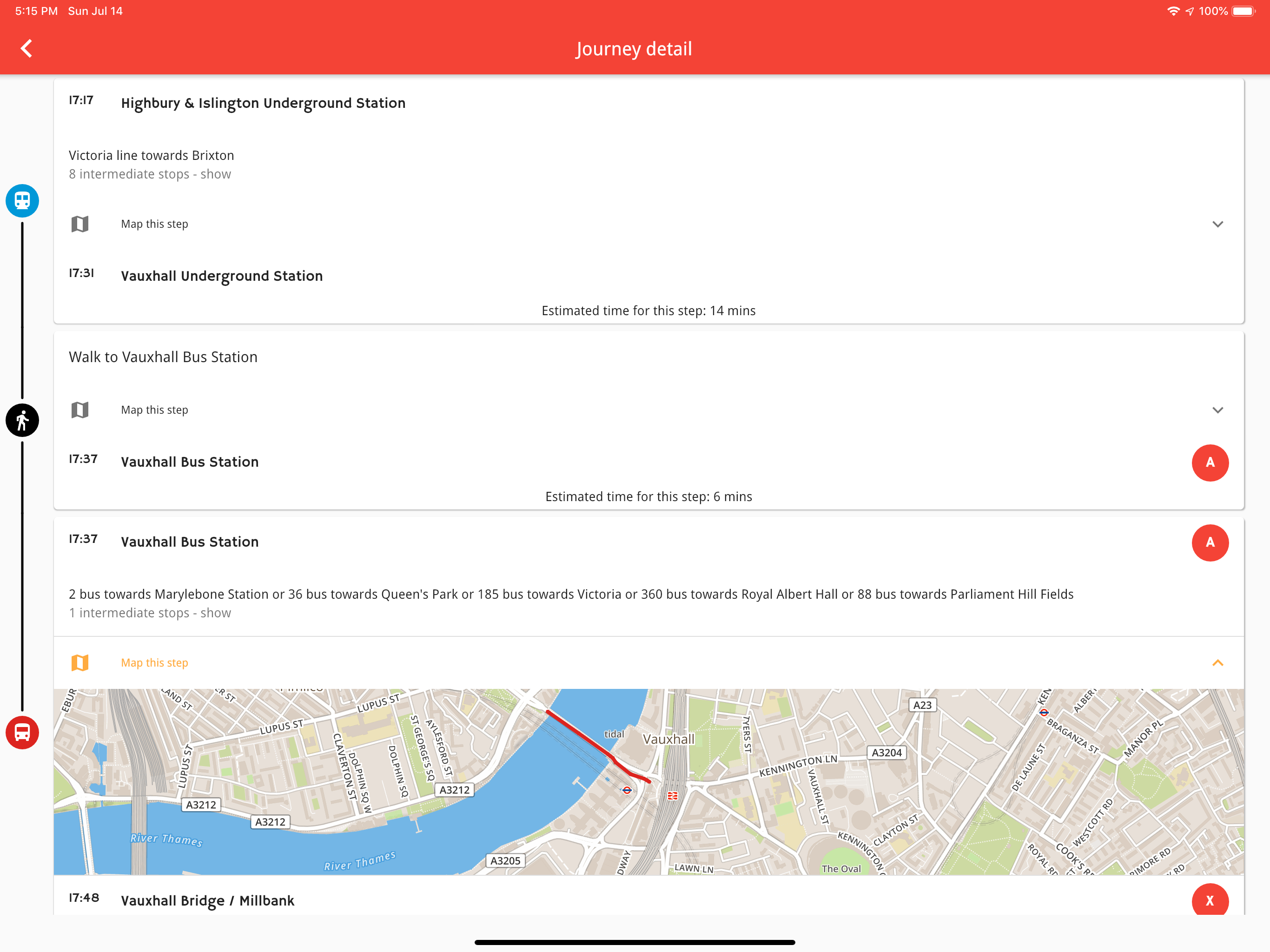Viewport: 1270px width, 952px height.
Task: Tap the A23 road badge on map
Action: 923,705
